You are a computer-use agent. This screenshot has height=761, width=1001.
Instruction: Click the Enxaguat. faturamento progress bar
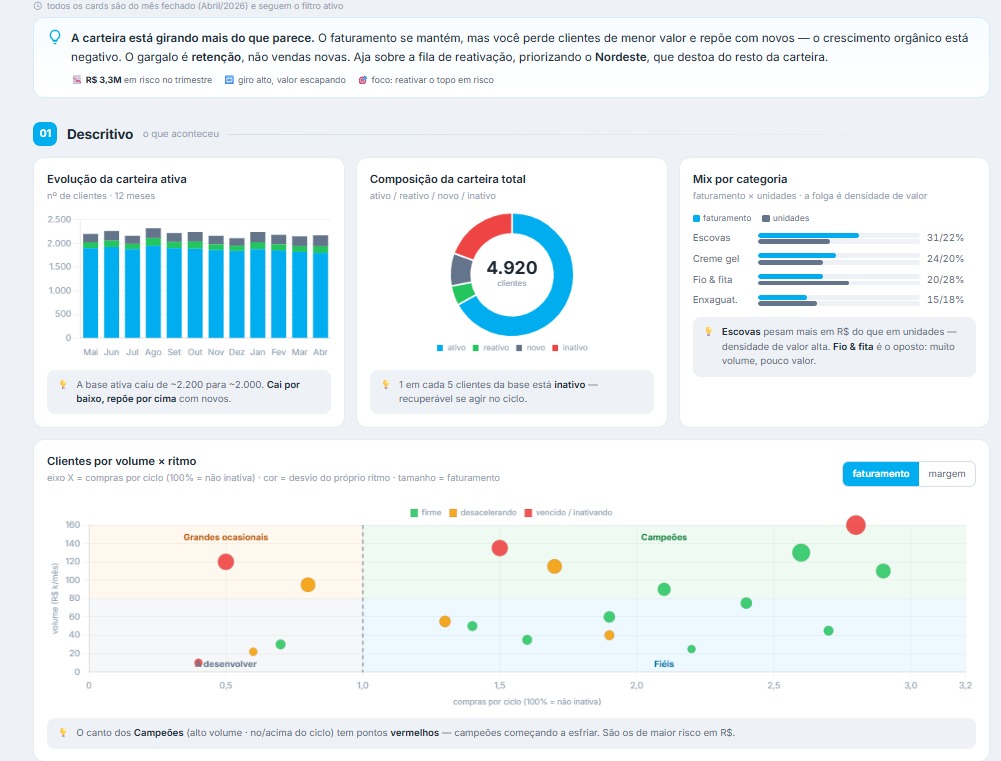(782, 298)
